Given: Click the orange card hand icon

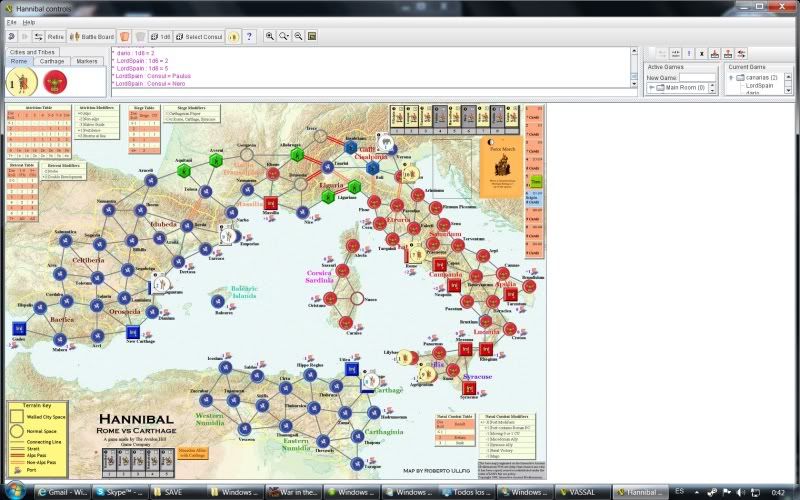Looking at the screenshot, I should click(x=124, y=37).
